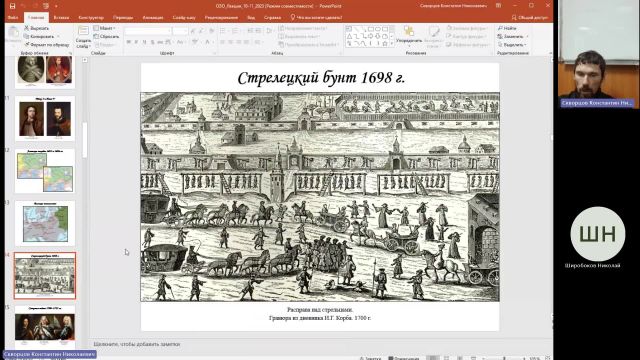640x360 pixels.
Task: Open the font size combo box
Action: (180, 31)
